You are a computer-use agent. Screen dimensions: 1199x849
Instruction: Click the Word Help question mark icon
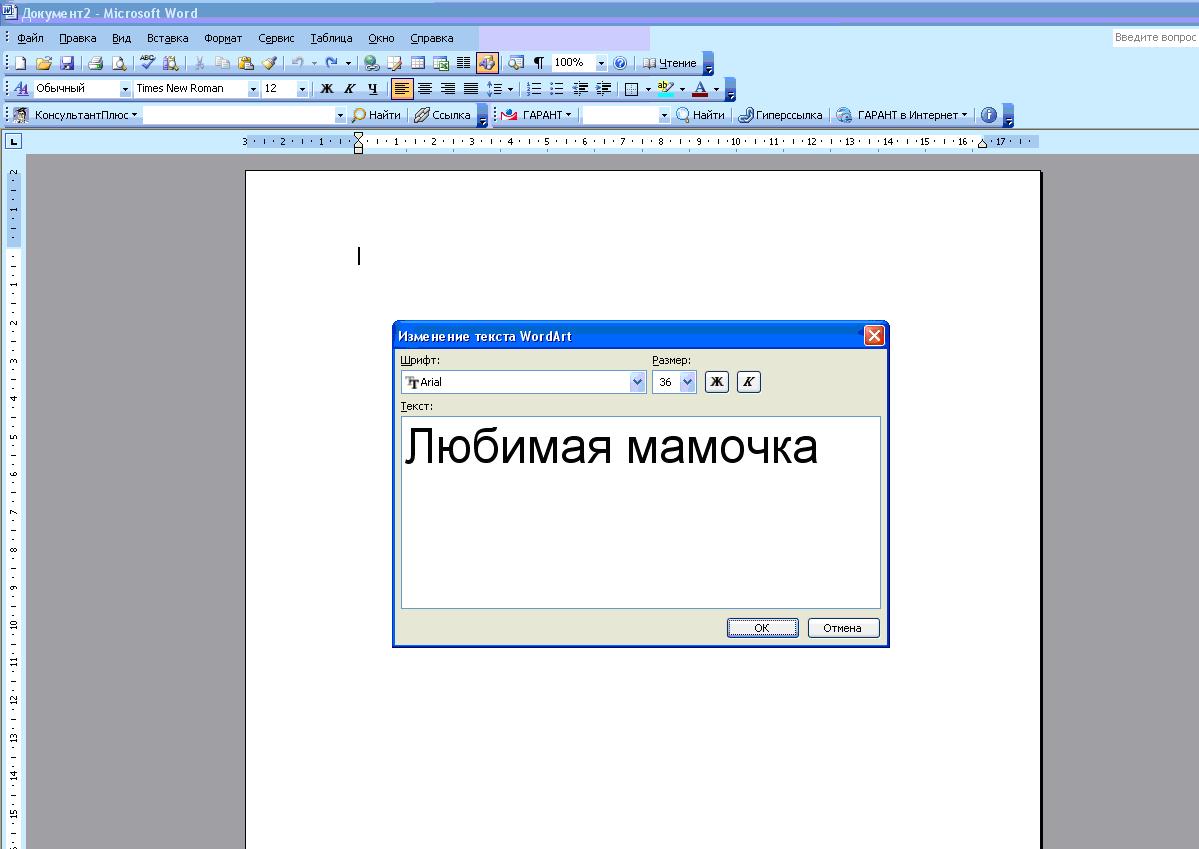620,63
